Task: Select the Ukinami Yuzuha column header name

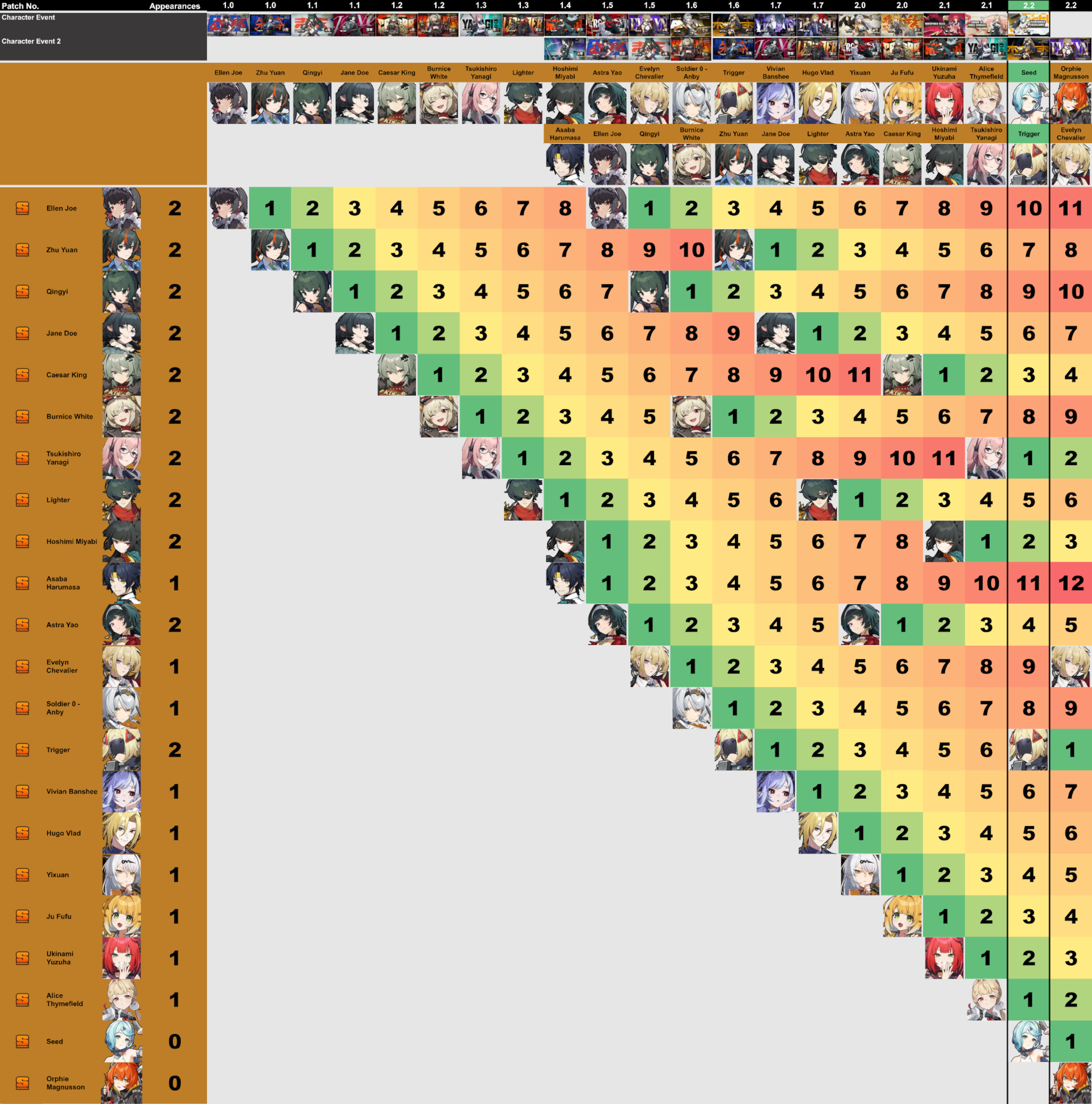Action: [944, 73]
